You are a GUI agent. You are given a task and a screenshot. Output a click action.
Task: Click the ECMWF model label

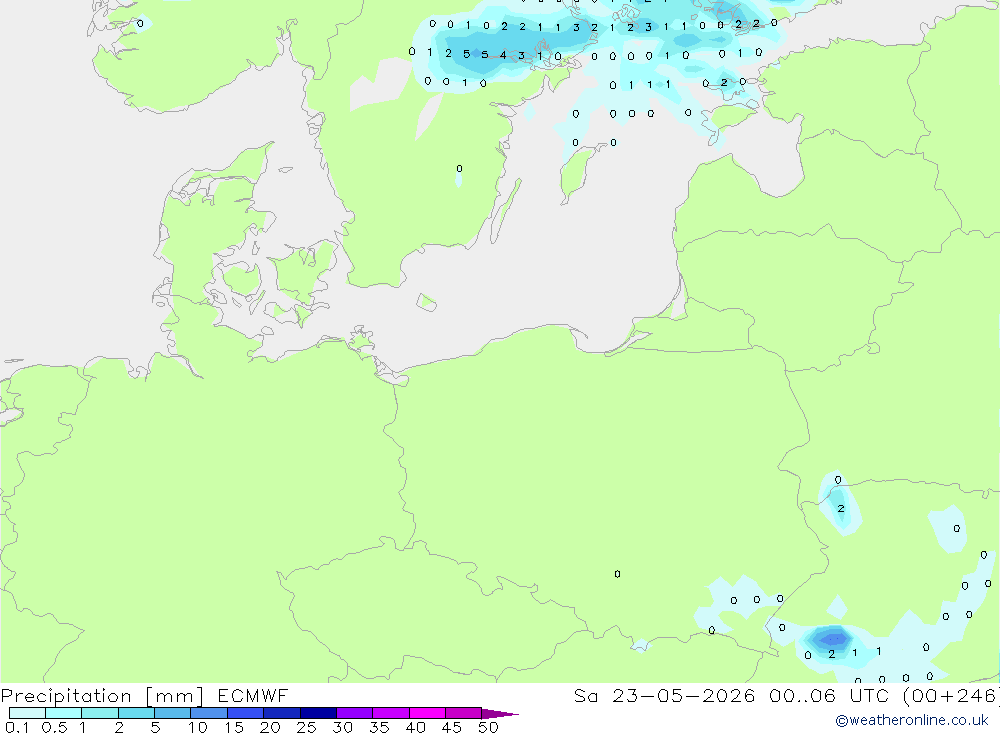(253, 695)
